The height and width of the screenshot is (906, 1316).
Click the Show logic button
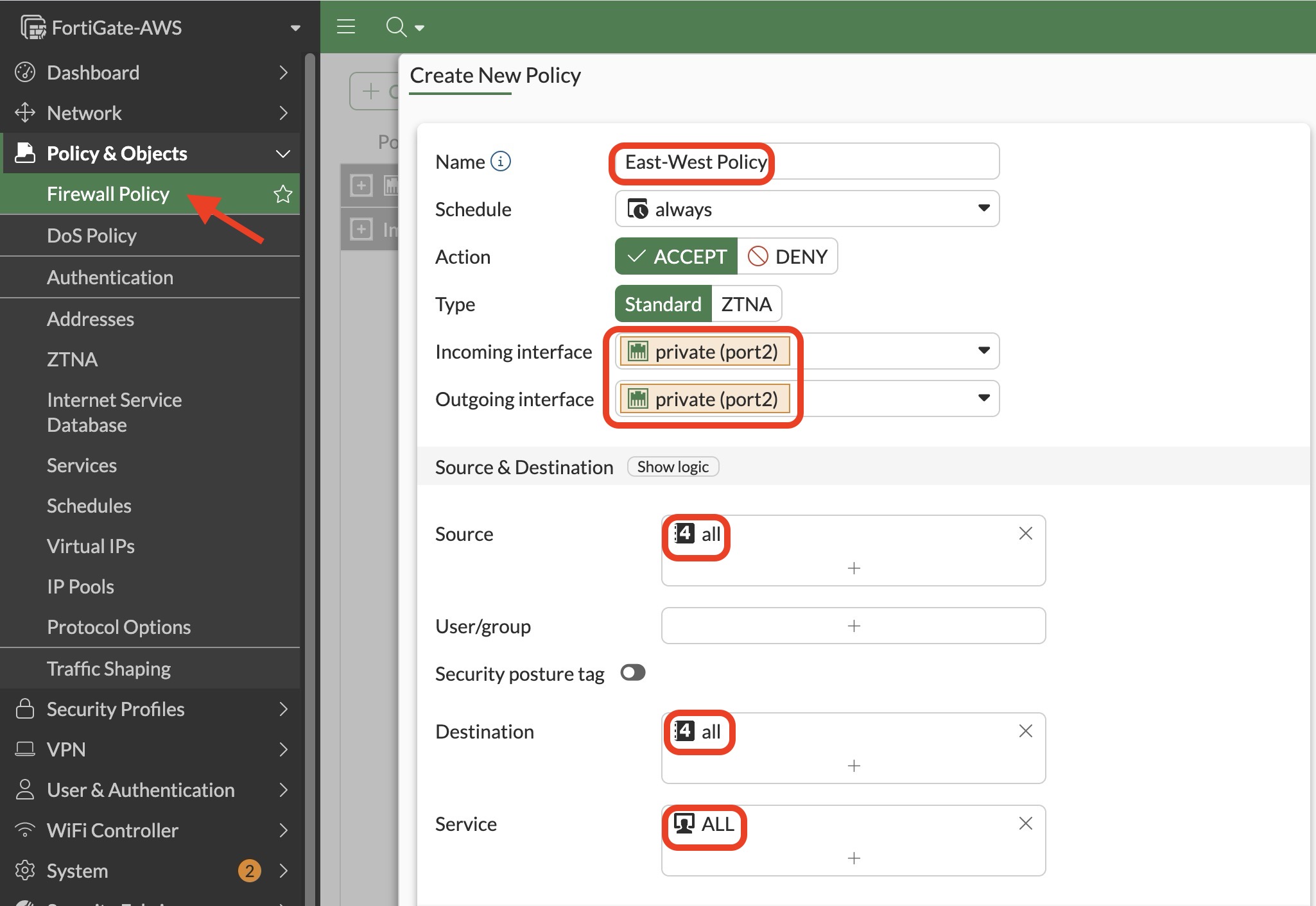673,466
